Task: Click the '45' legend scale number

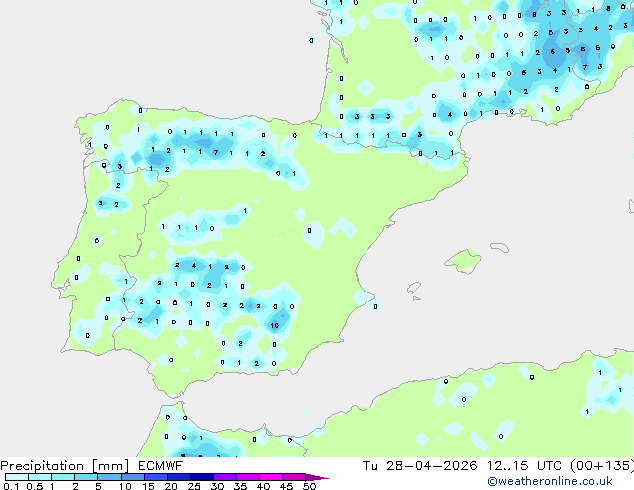Action: click(287, 486)
